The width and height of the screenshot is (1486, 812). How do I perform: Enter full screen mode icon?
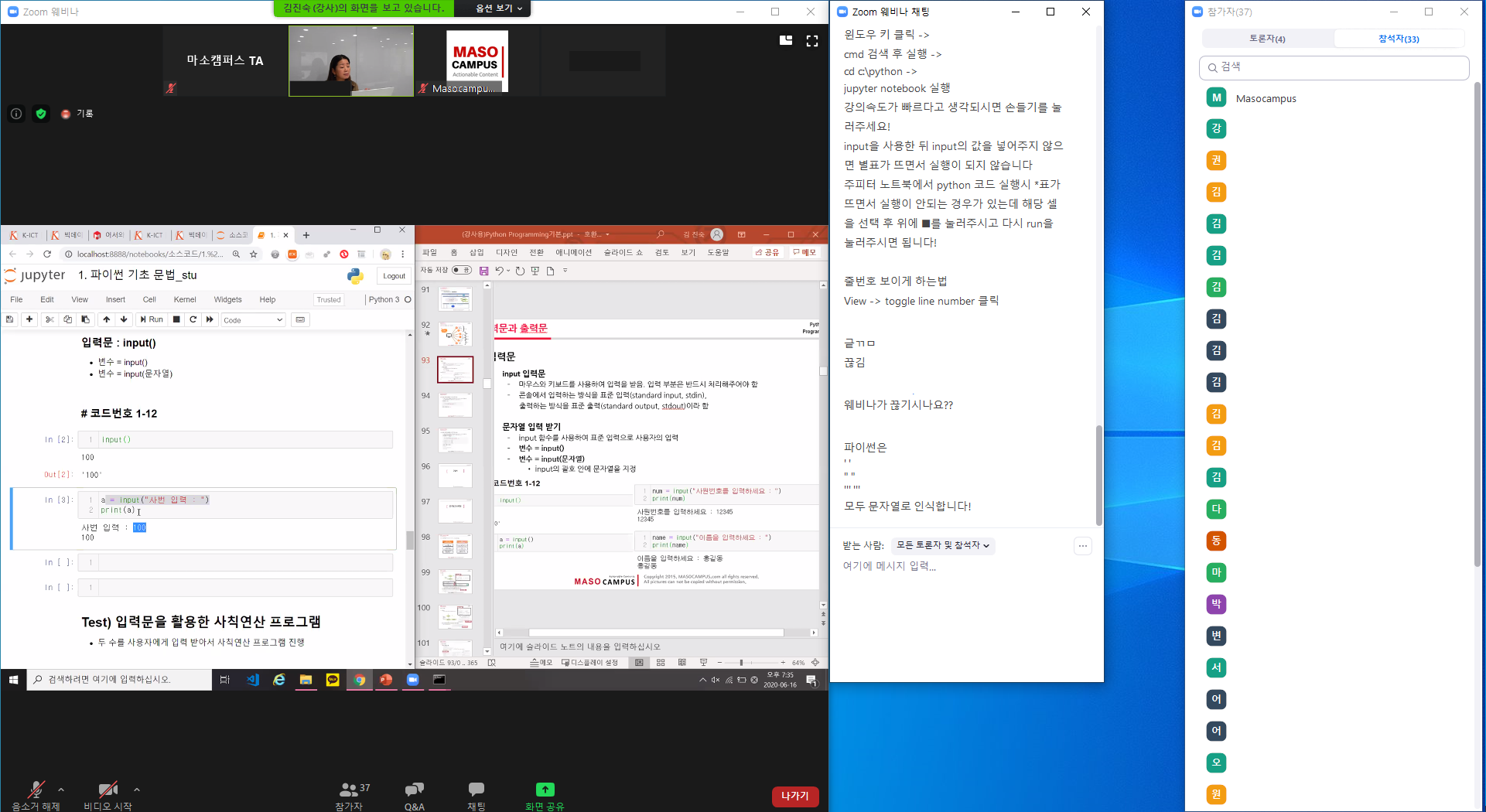(812, 41)
